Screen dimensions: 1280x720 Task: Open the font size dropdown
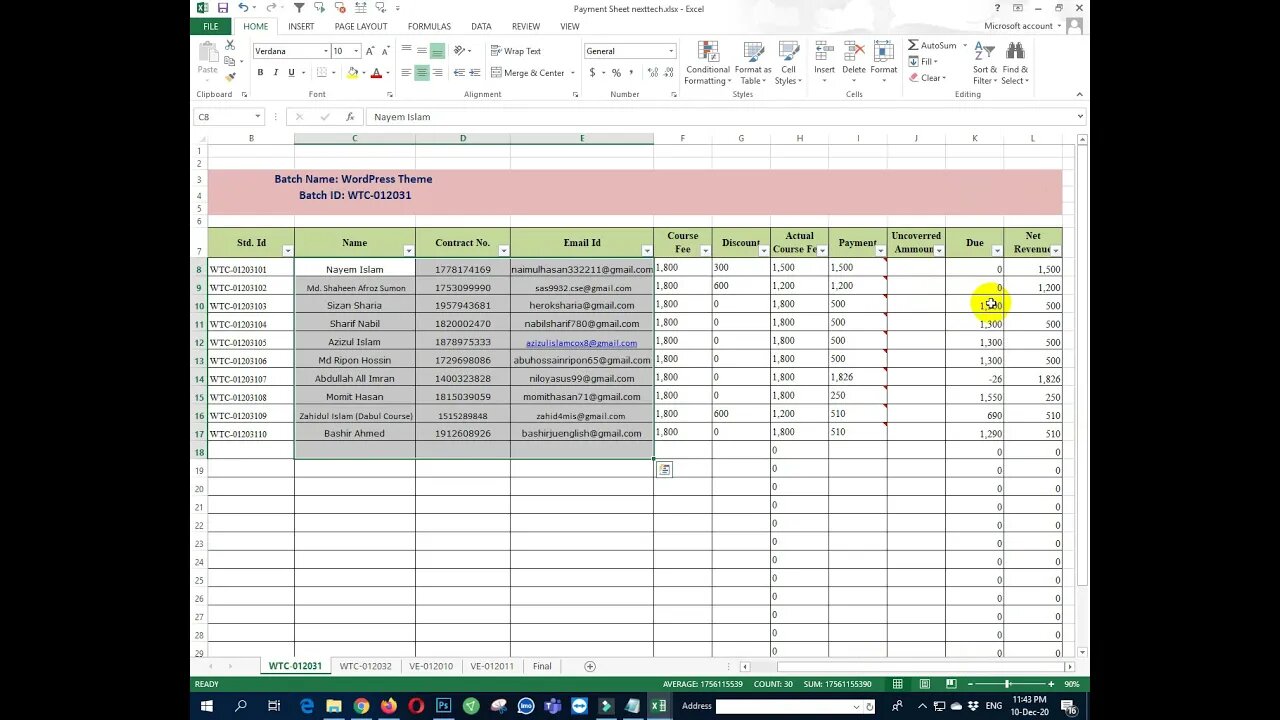pyautogui.click(x=356, y=51)
